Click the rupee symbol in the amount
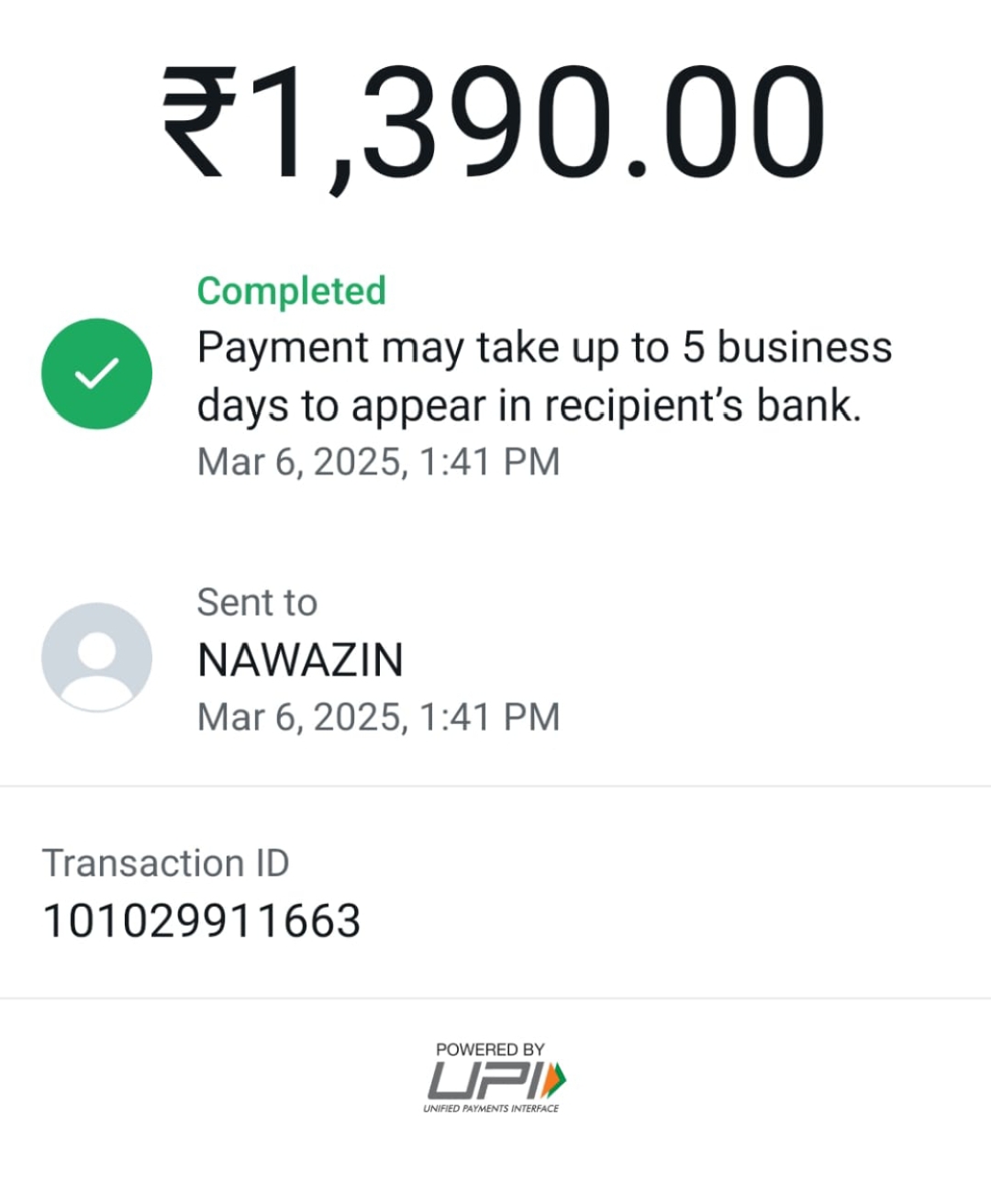This screenshot has height=1204, width=991. click(199, 124)
